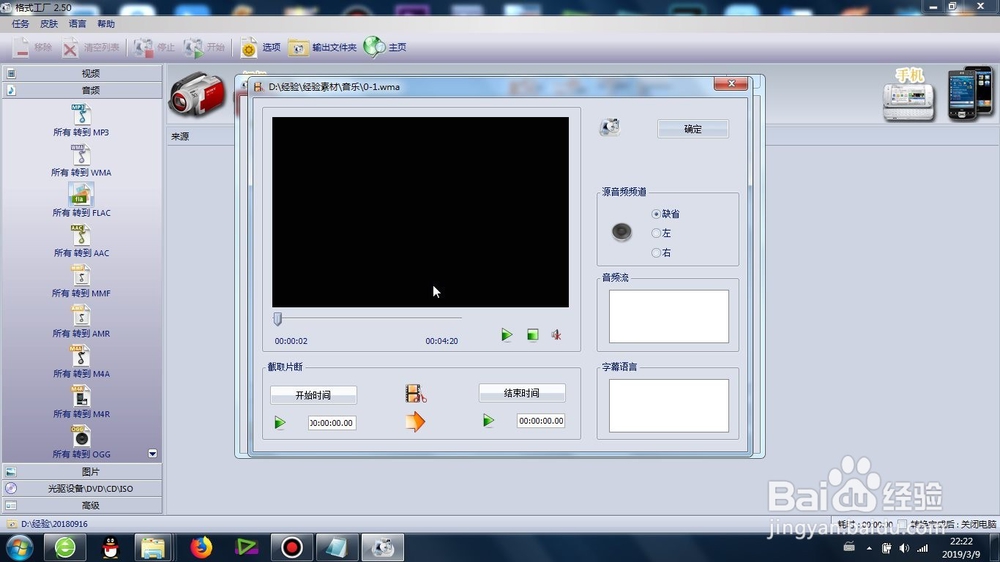Expand the 高级 Advanced category
1000x562 pixels.
[82, 505]
